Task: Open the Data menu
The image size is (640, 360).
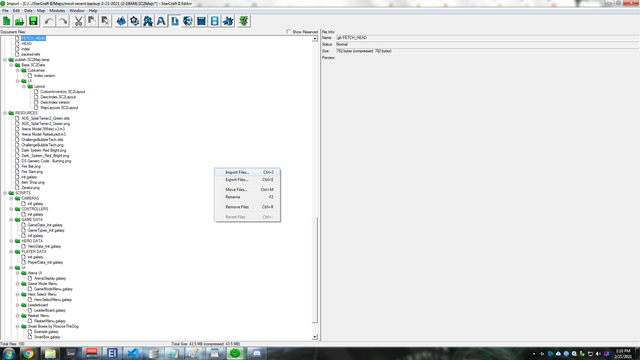Action: click(x=28, y=11)
